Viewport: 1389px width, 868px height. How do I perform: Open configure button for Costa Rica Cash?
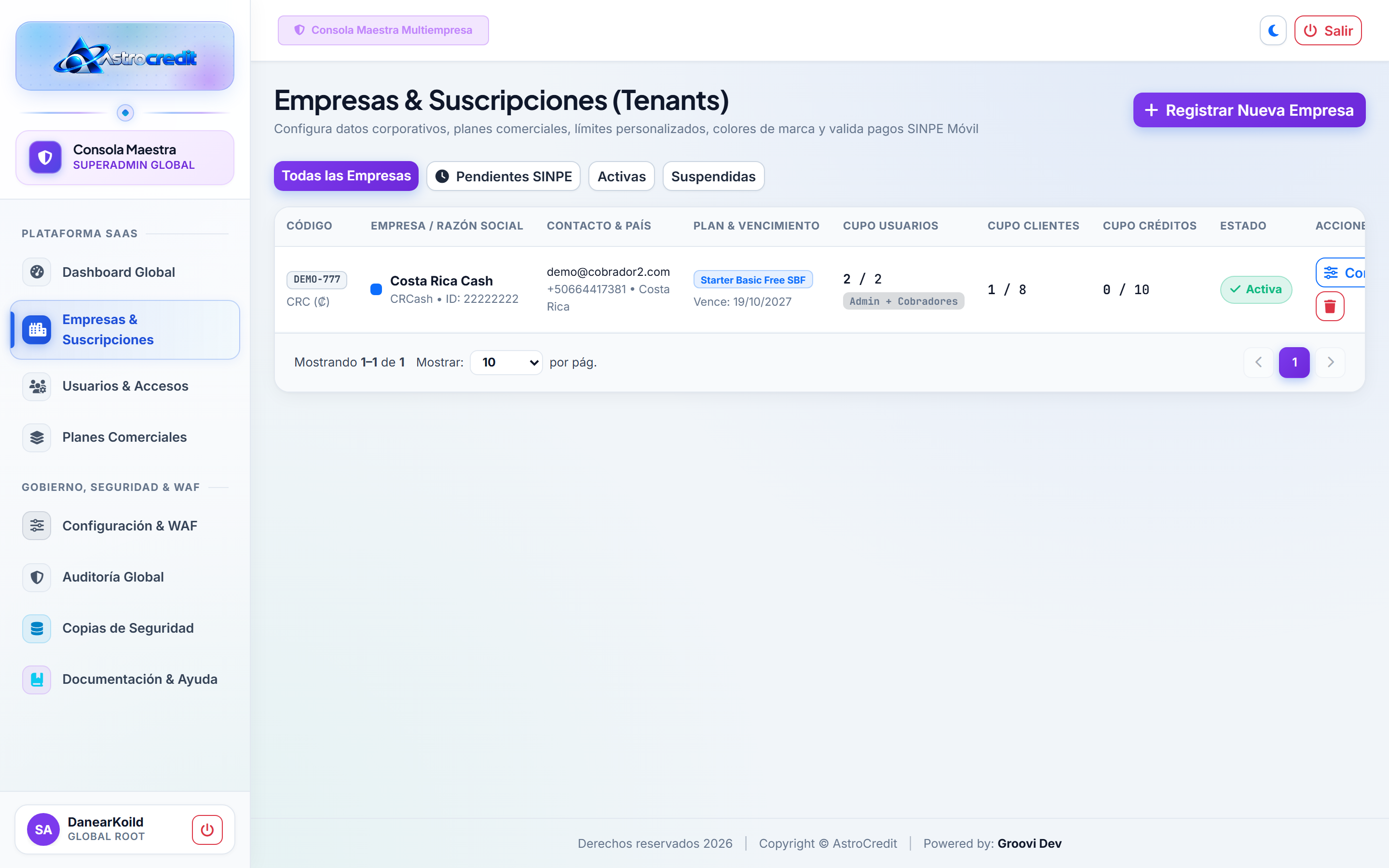1341,272
